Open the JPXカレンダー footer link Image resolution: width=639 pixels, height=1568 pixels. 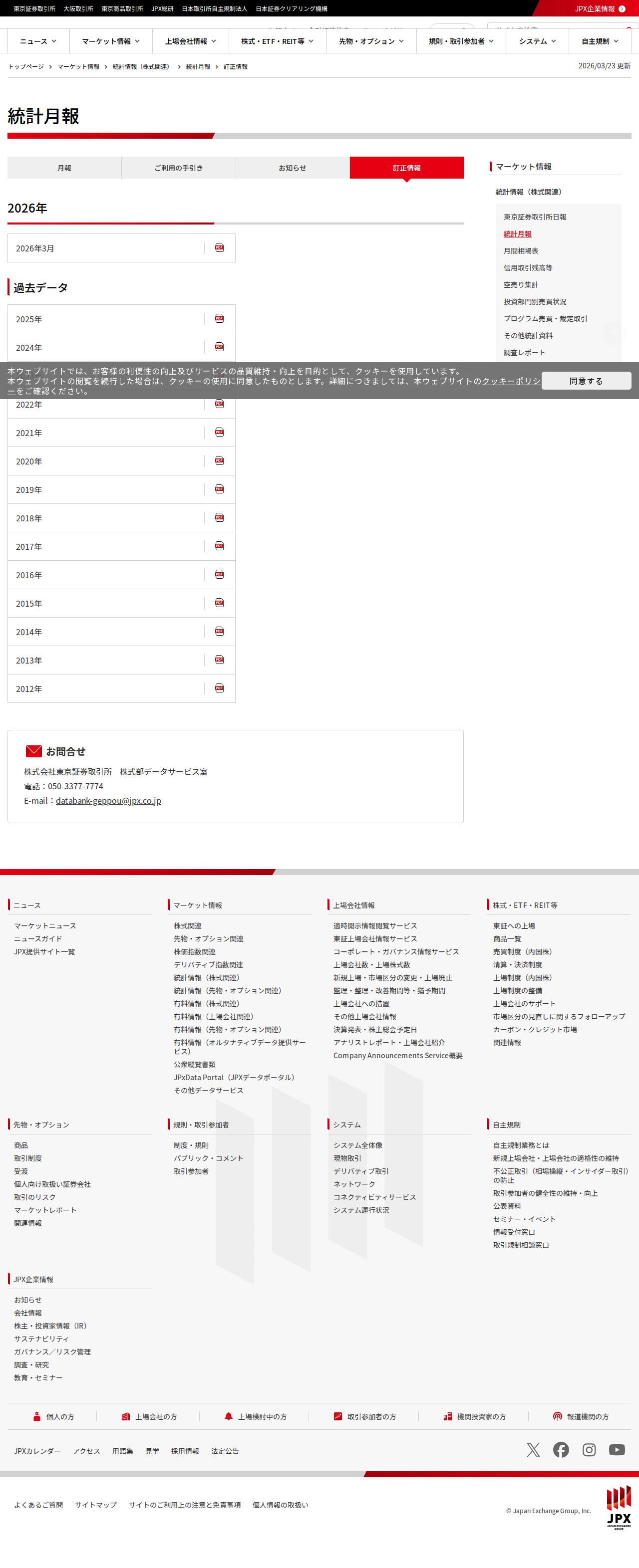(x=37, y=1451)
